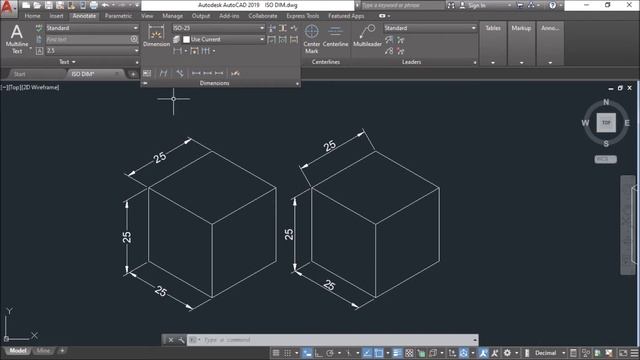
Task: Toggle object snap tracking in status bar
Action: [x=367, y=353]
